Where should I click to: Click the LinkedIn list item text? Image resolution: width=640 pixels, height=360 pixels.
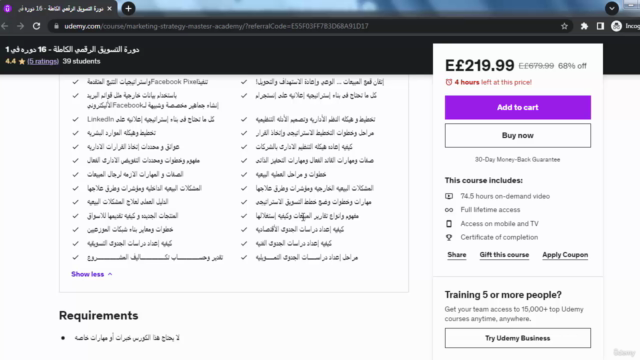(151, 119)
